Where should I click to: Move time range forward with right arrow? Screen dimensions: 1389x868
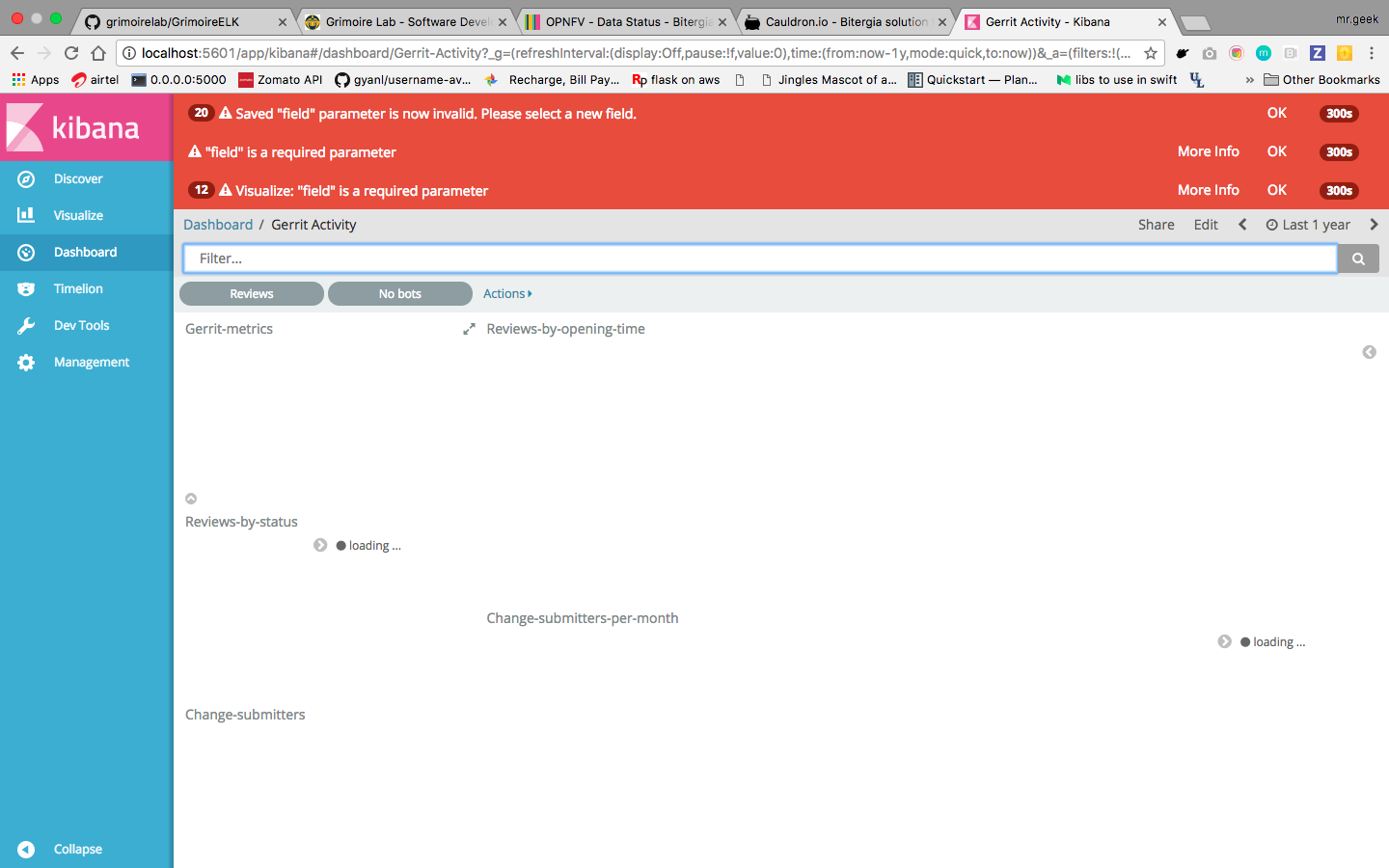(1374, 225)
